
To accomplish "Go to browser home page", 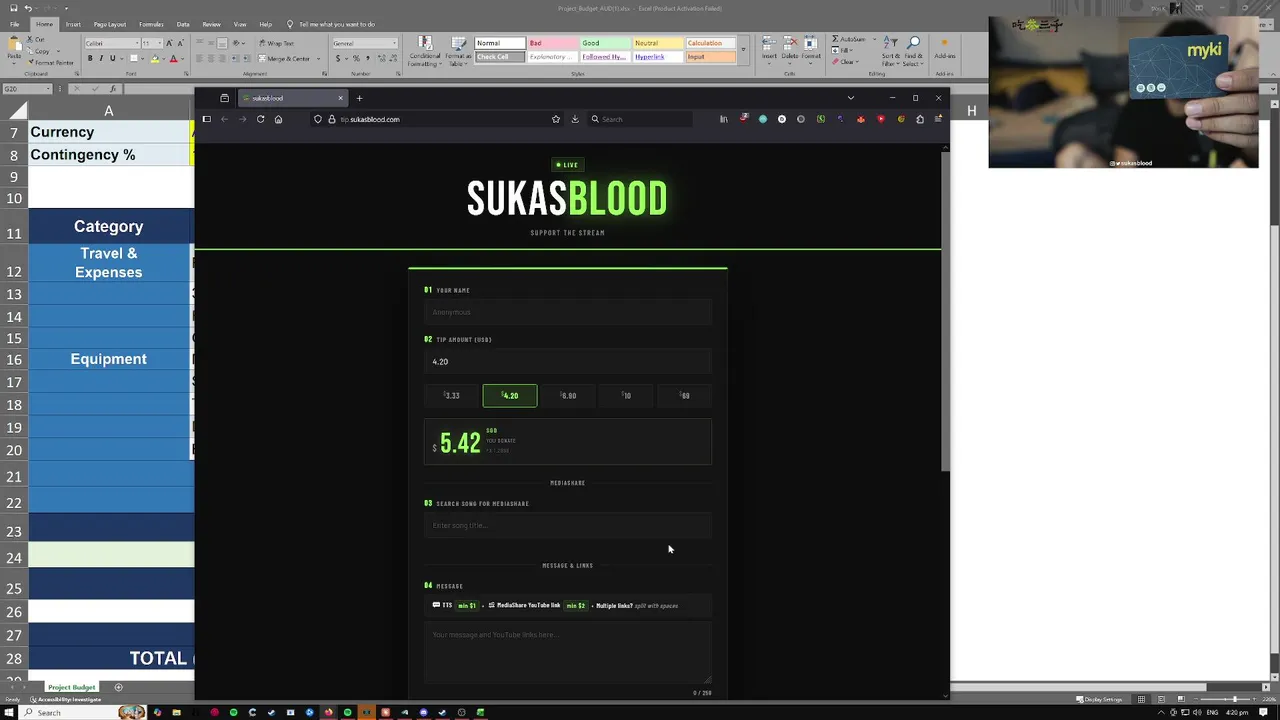I will click(x=278, y=119).
